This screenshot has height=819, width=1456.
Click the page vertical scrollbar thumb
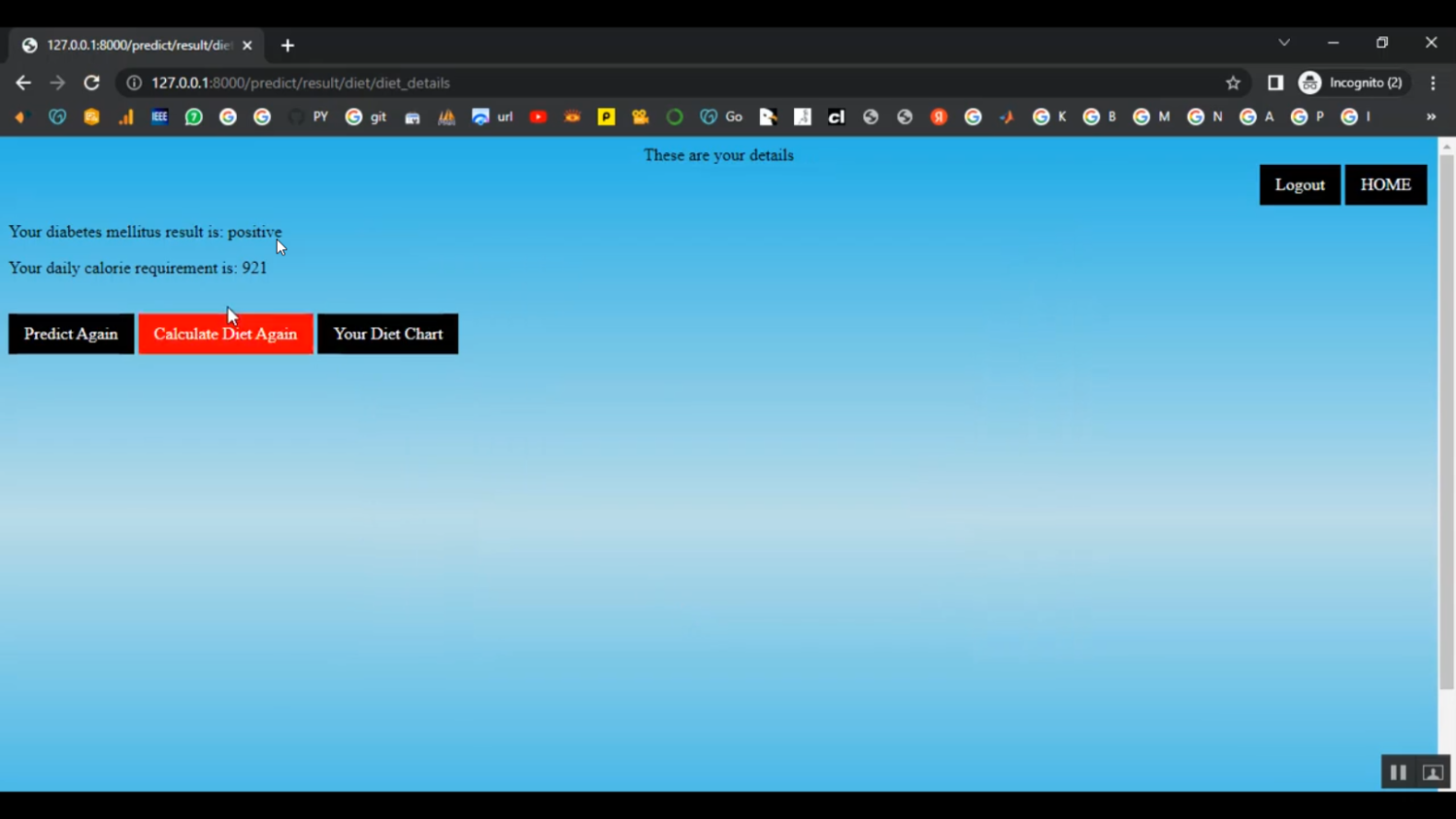tap(1446, 422)
